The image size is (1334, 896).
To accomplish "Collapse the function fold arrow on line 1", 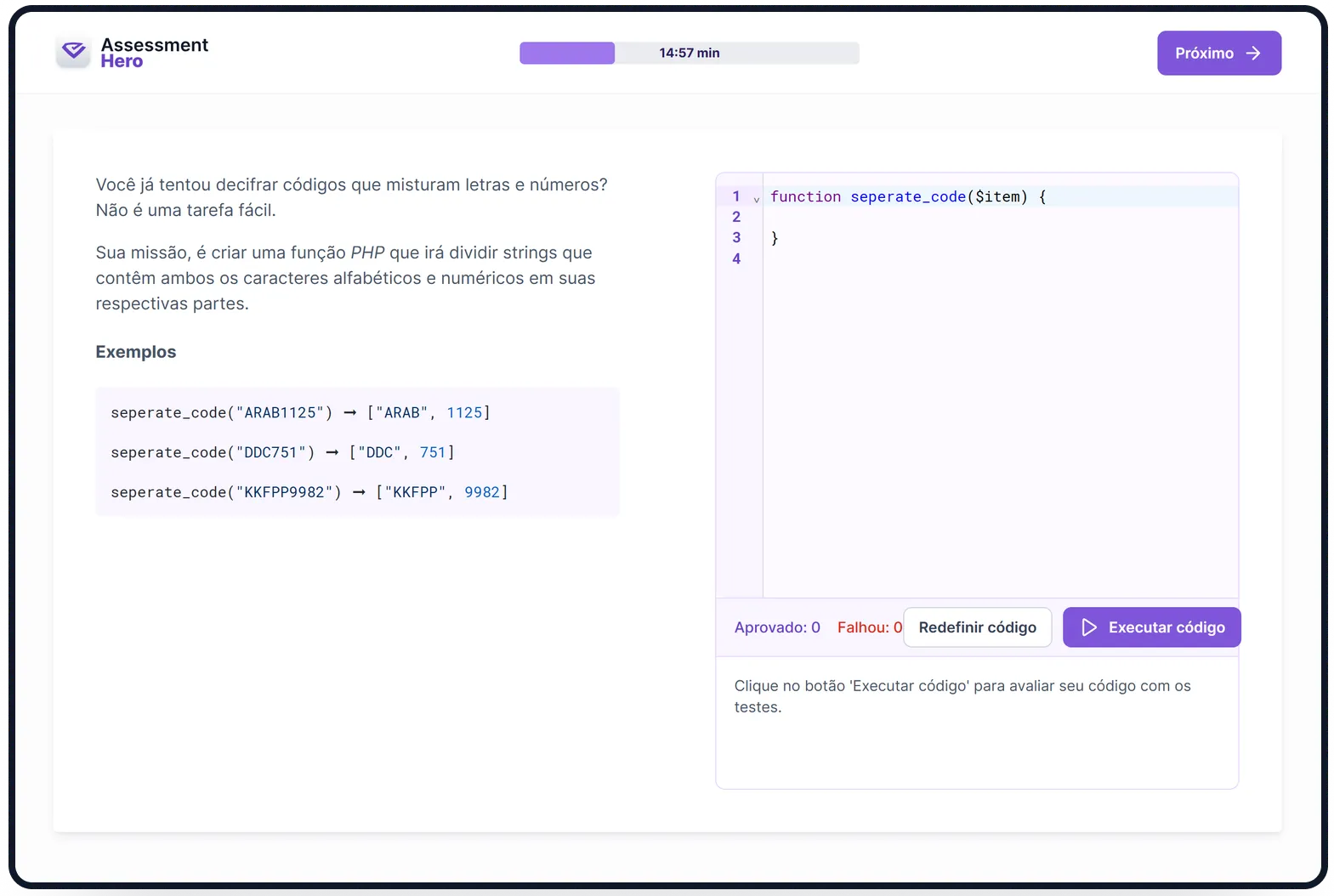I will pyautogui.click(x=756, y=200).
